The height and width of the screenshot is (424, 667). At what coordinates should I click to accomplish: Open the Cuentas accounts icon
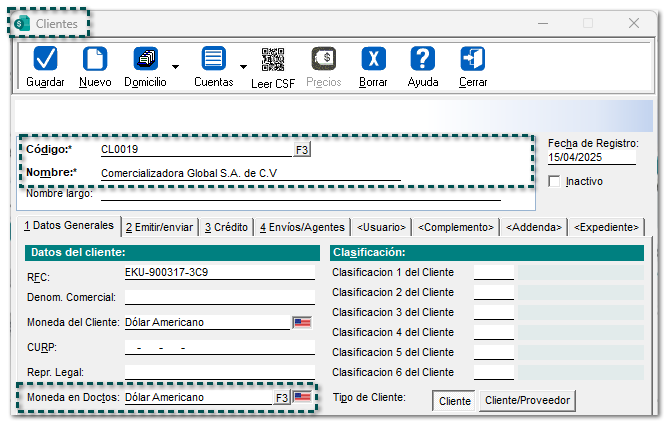pos(213,61)
